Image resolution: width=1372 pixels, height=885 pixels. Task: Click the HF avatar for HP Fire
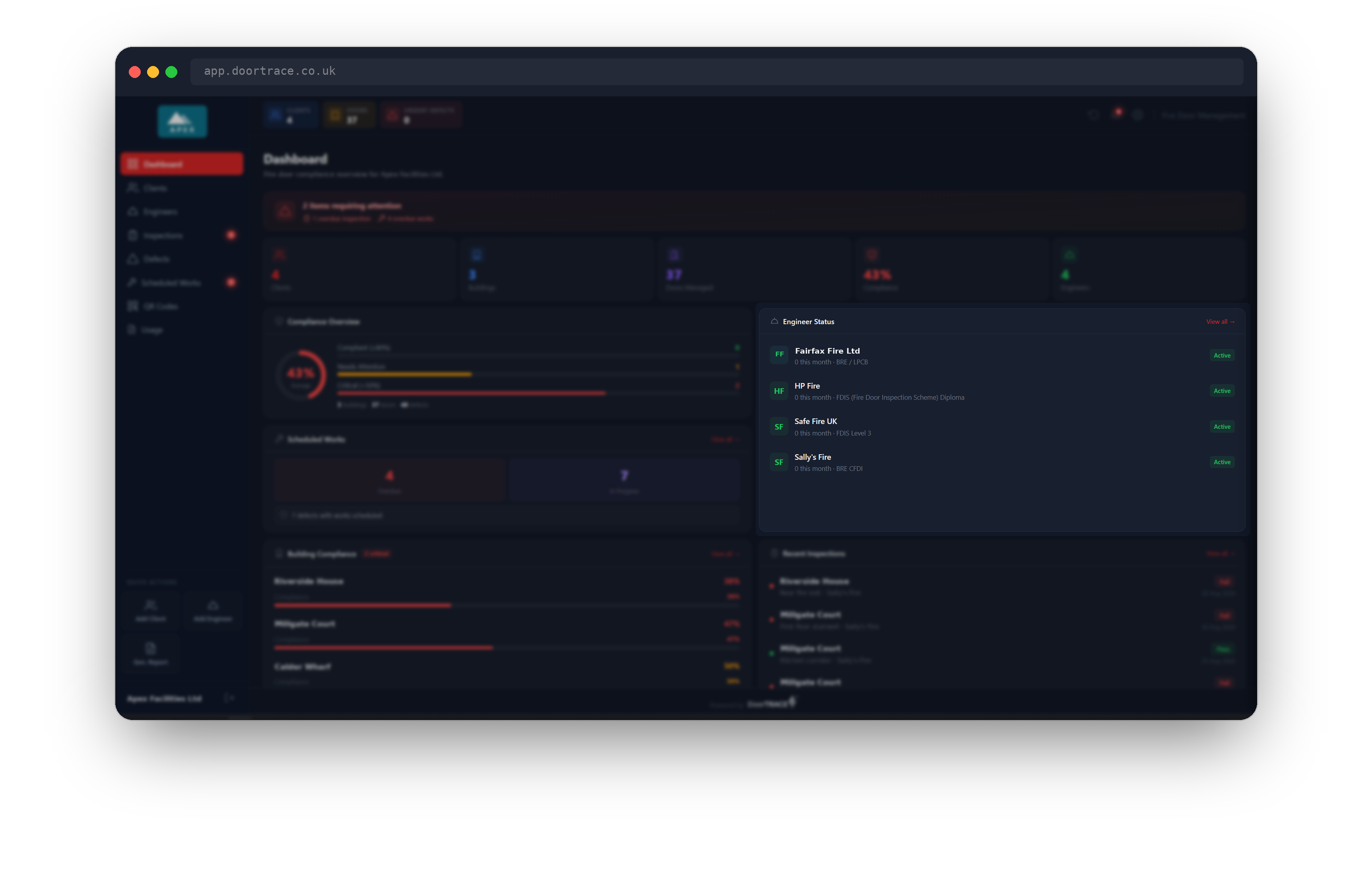pyautogui.click(x=779, y=391)
